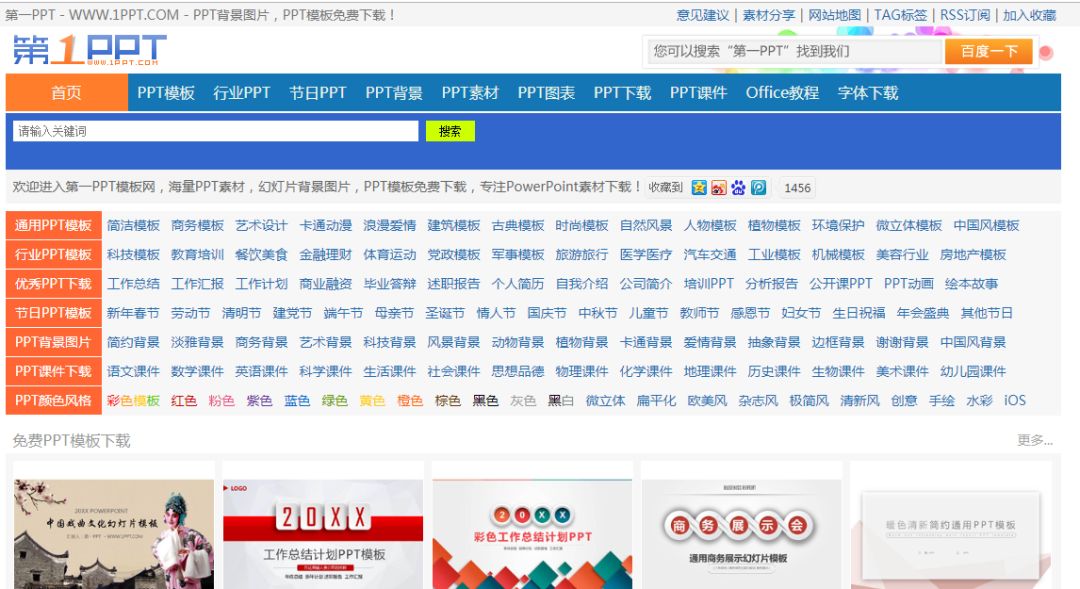1080x589 pixels.
Task: Open 语文课件 link
Action: click(133, 371)
